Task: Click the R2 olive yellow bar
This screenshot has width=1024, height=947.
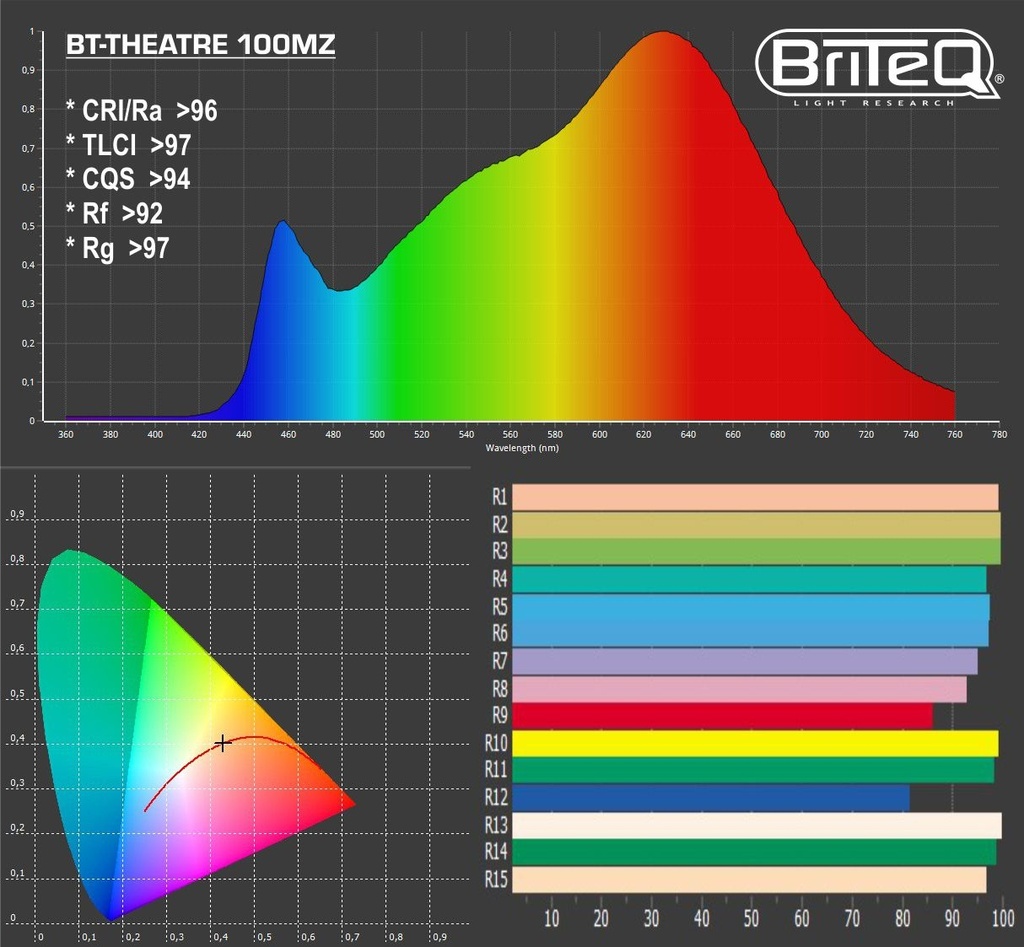Action: point(757,525)
